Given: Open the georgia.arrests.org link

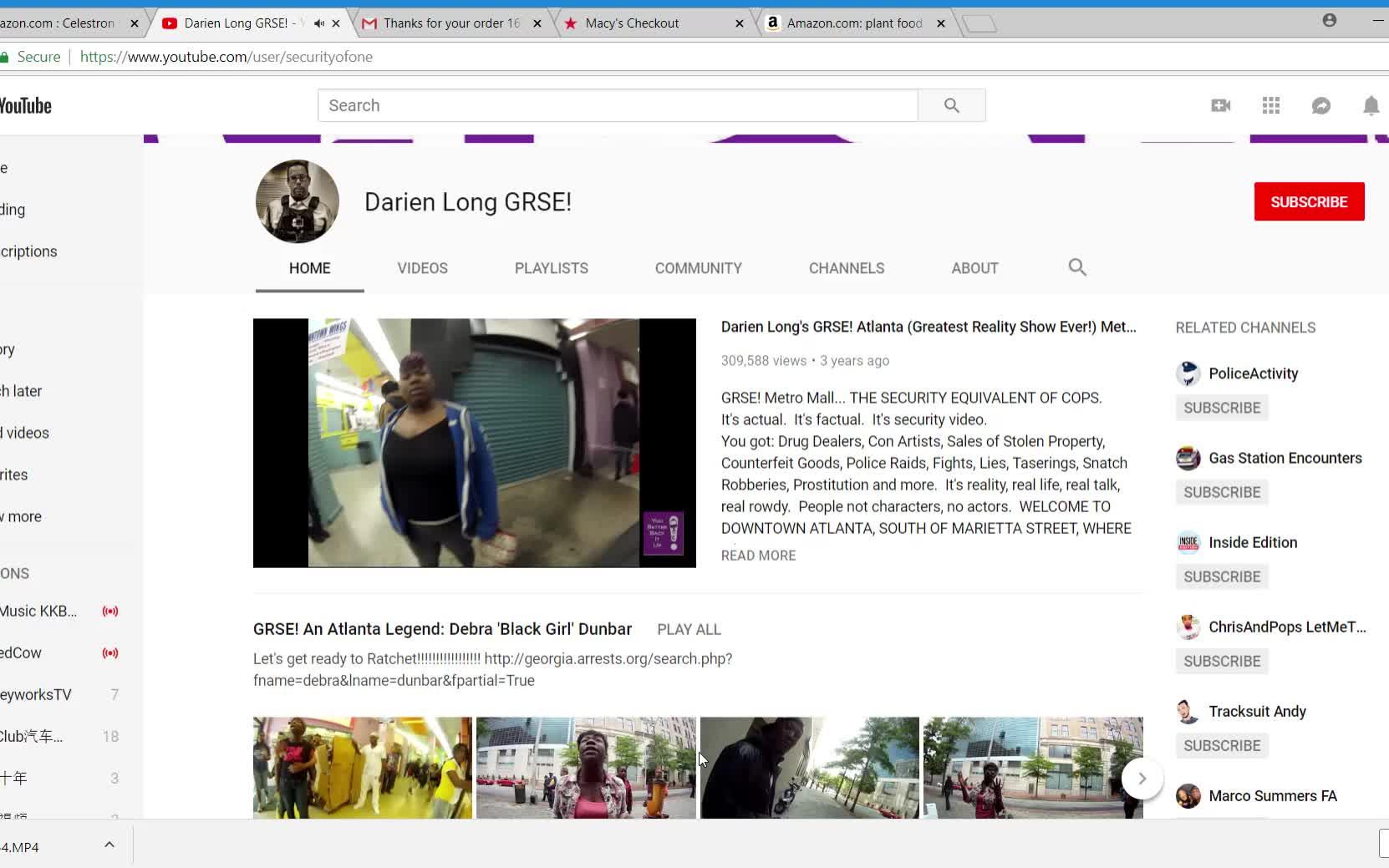Looking at the screenshot, I should (x=492, y=669).
